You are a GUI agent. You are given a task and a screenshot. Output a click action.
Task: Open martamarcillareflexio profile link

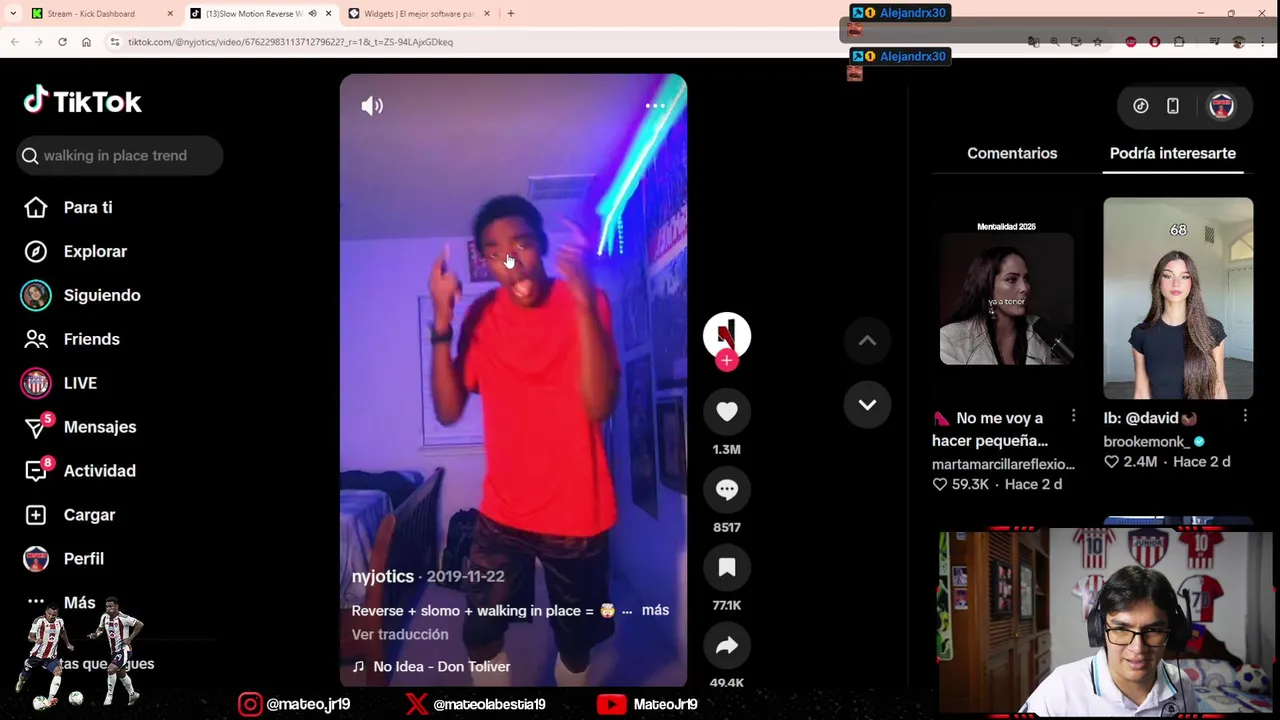pyautogui.click(x=1003, y=464)
